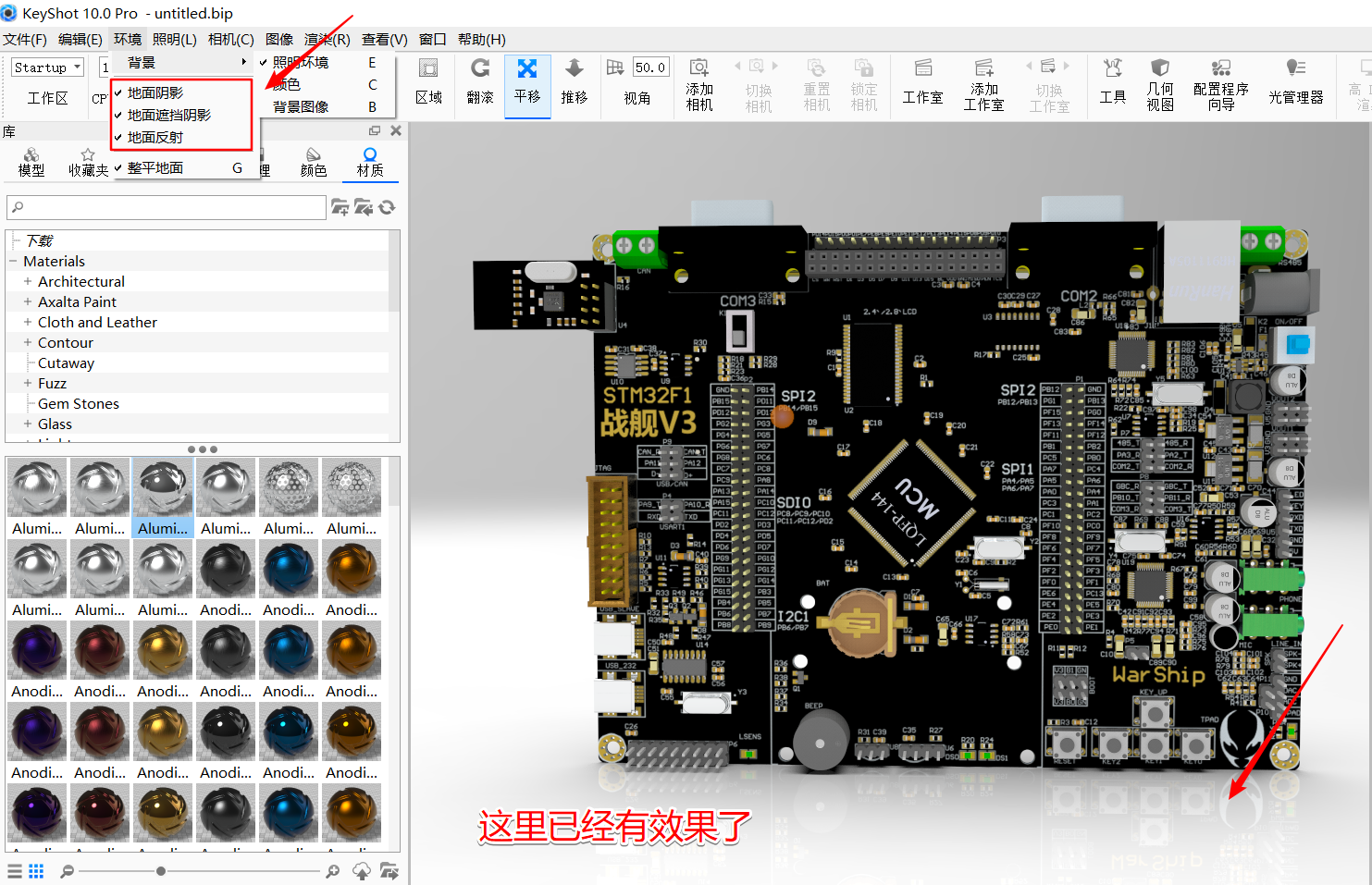Expand the Contour folder
1372x885 pixels.
coord(28,343)
